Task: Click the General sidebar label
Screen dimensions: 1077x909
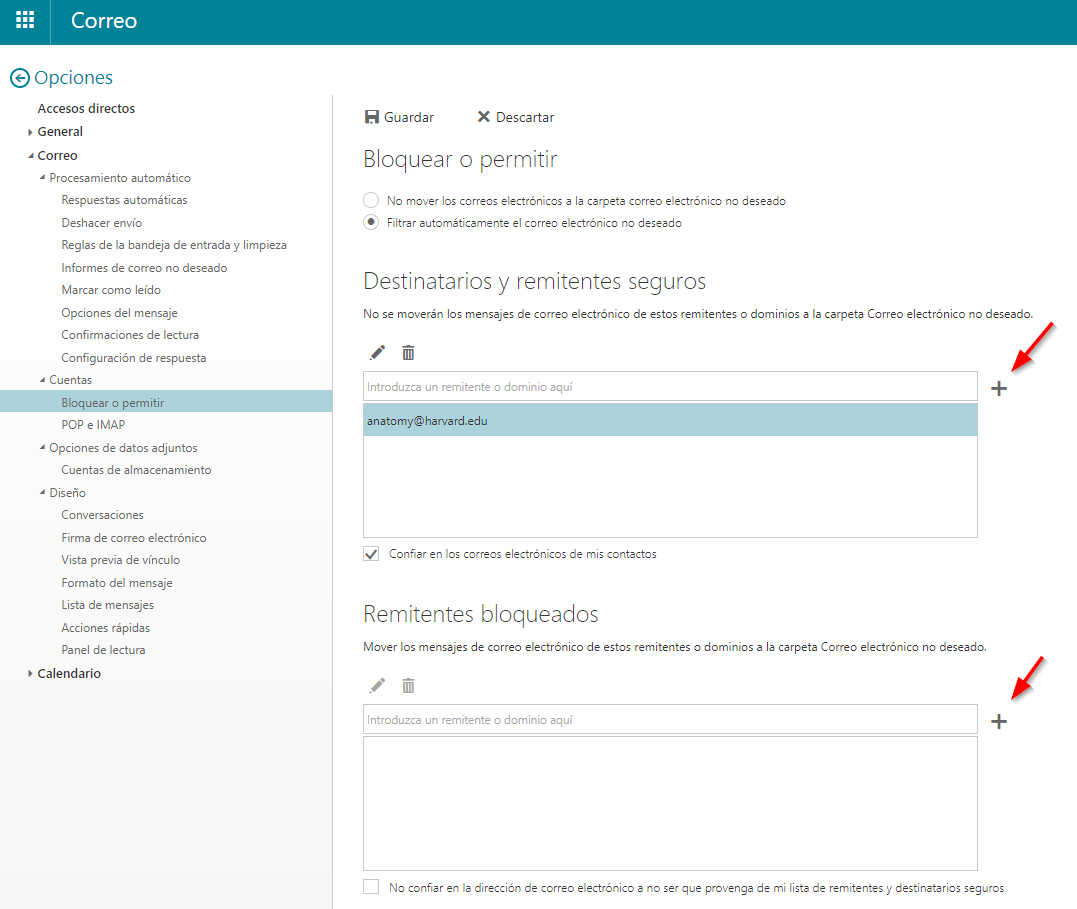Action: [60, 132]
